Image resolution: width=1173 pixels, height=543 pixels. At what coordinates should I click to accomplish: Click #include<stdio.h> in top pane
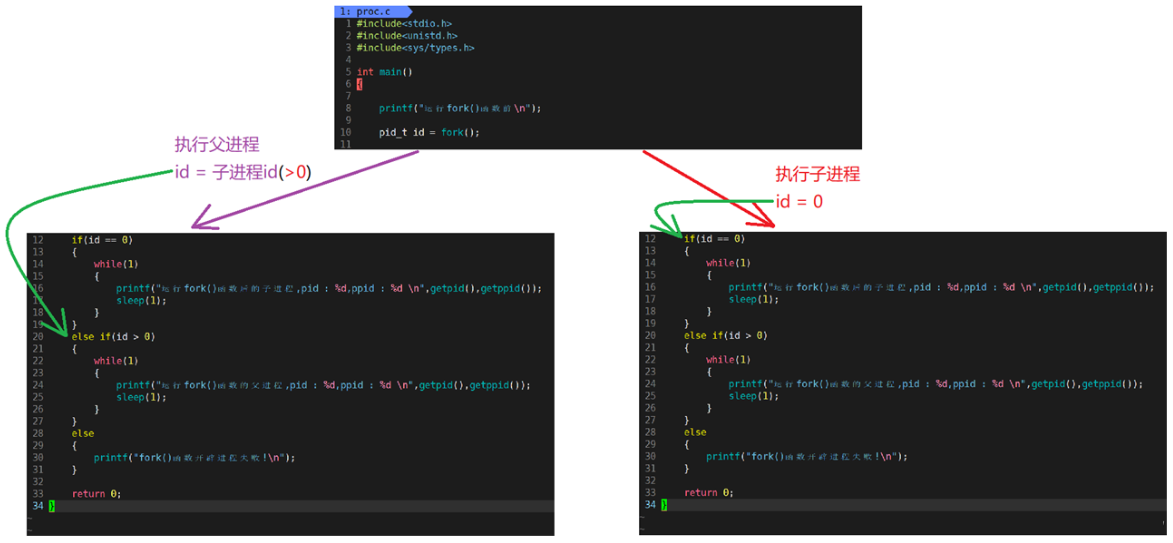click(x=404, y=24)
